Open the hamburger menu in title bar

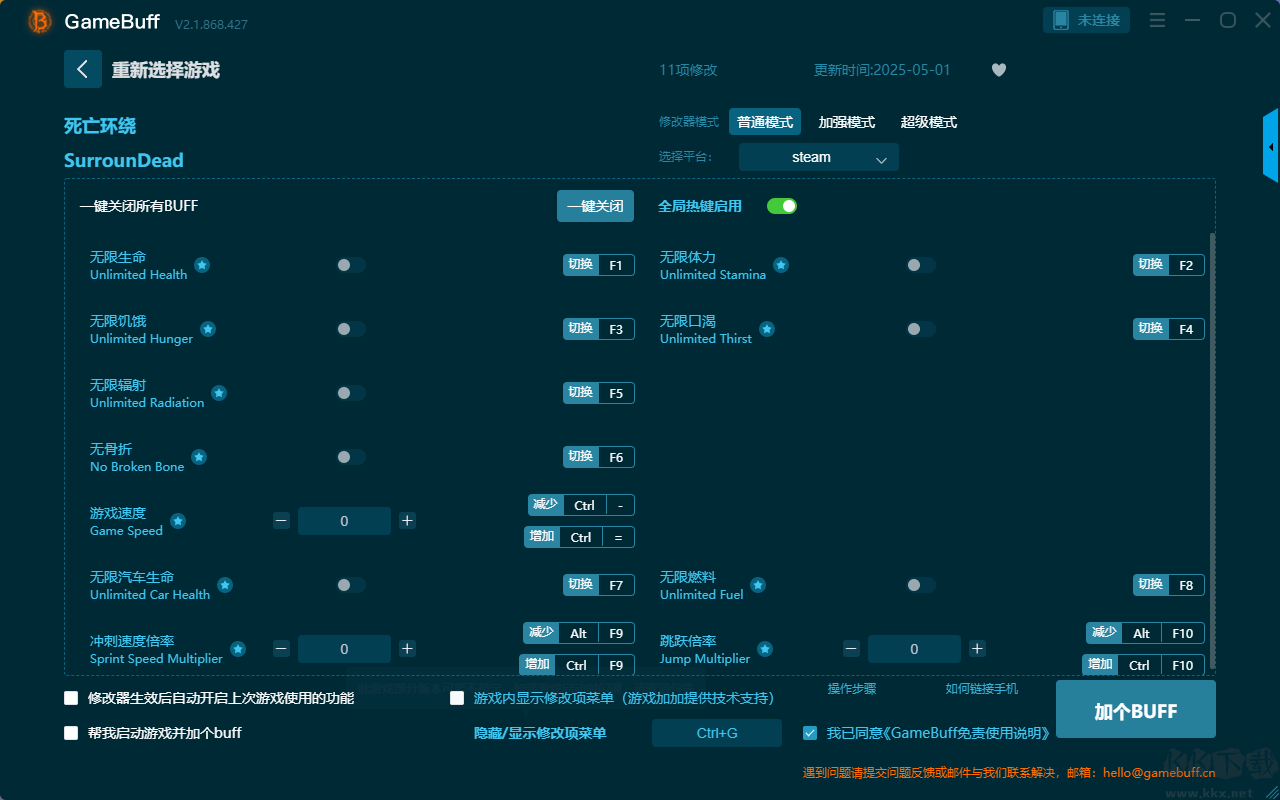[x=1157, y=20]
